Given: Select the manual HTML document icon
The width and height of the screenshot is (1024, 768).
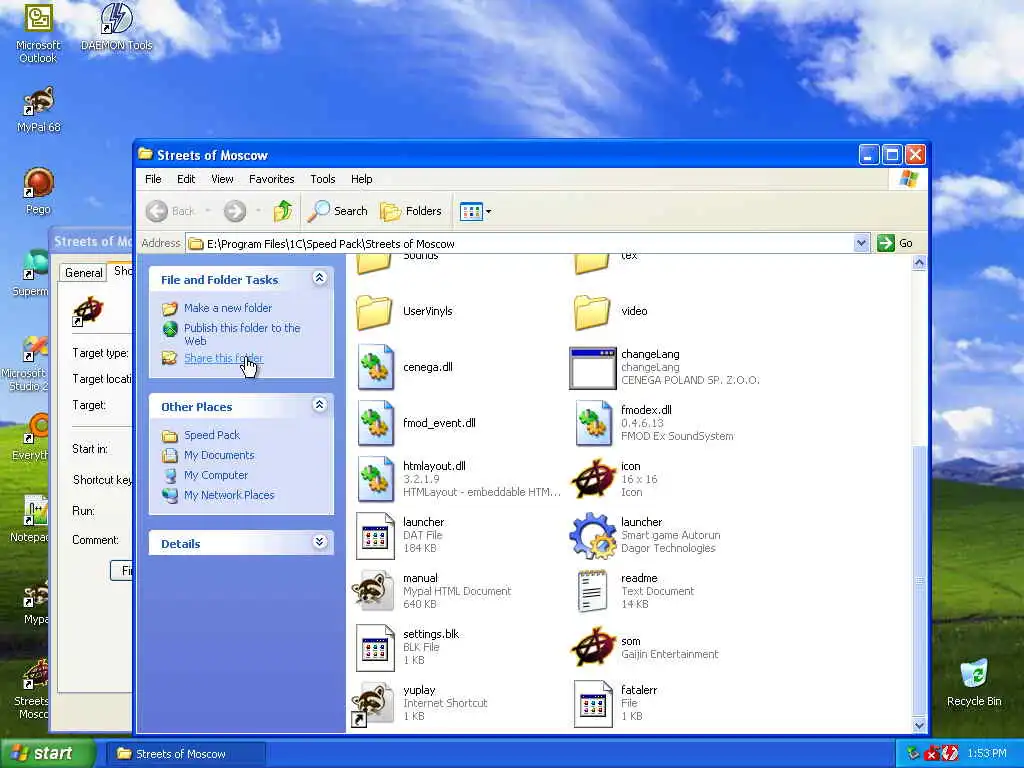Looking at the screenshot, I should pos(374,591).
